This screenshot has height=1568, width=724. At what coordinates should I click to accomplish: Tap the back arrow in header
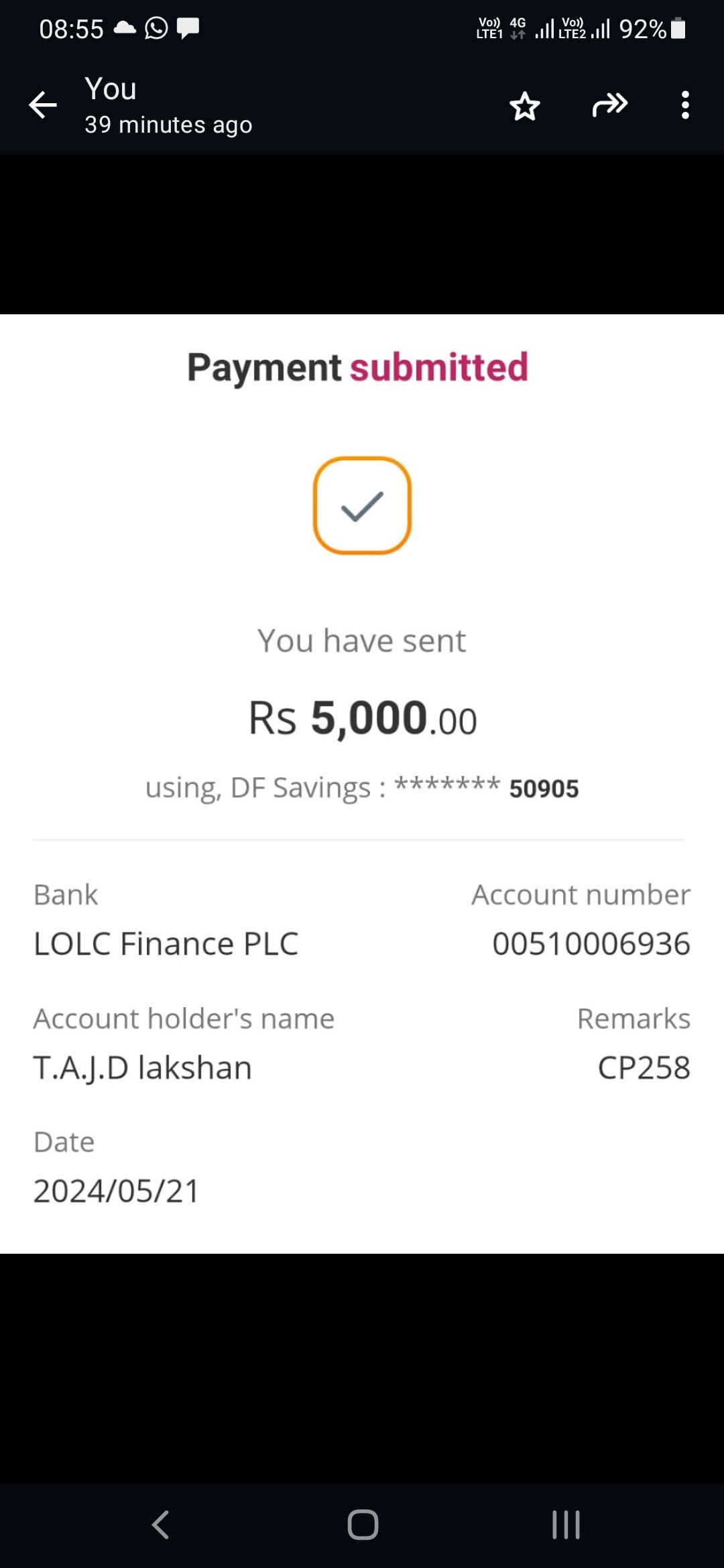[43, 105]
